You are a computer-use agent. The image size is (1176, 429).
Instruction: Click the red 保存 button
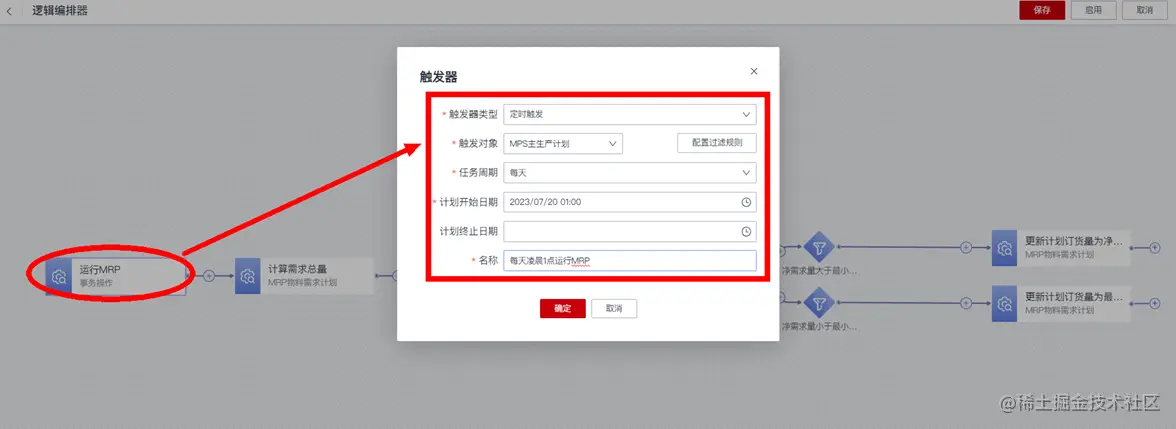point(1042,10)
